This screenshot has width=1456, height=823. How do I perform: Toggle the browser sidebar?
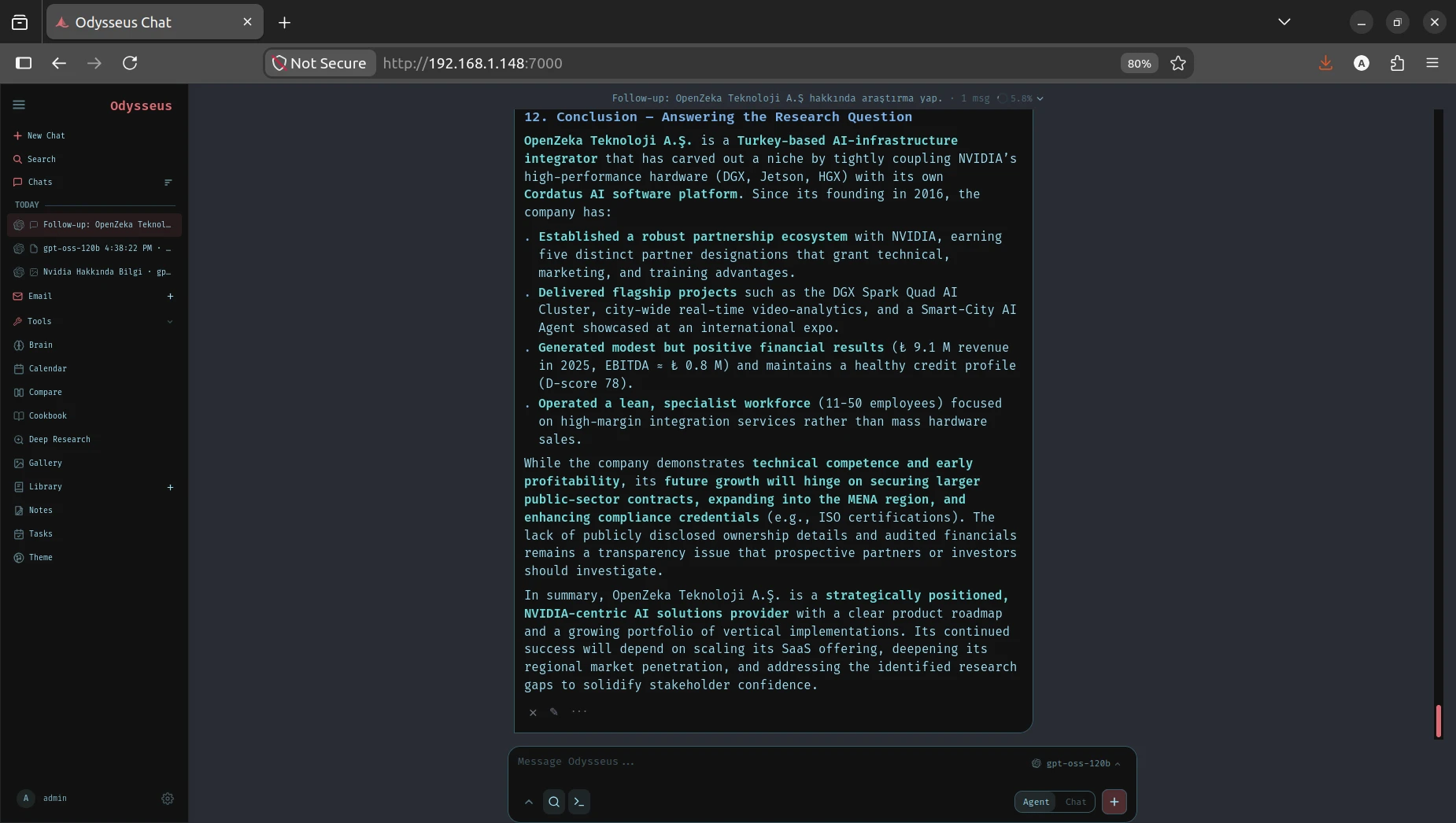pos(24,63)
